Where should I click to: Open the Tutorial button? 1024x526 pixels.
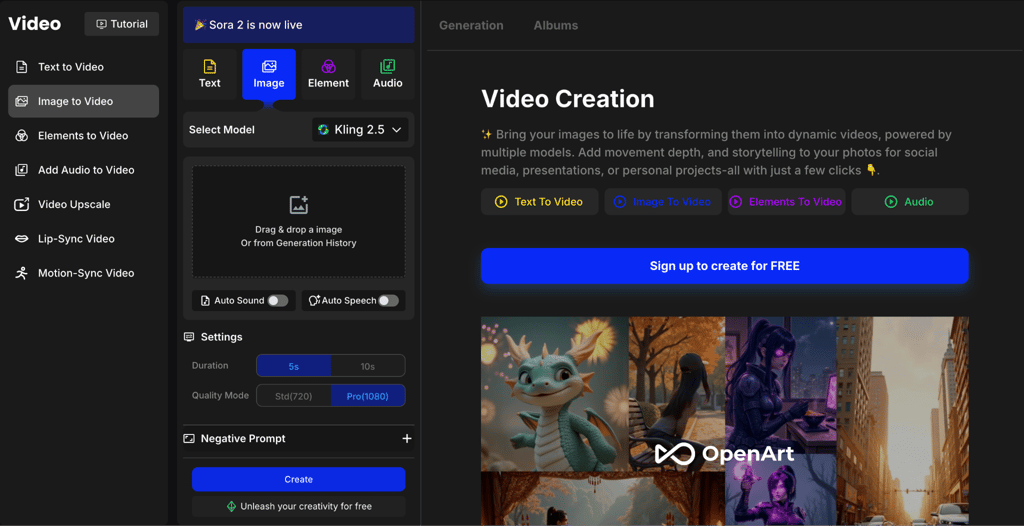pos(121,24)
